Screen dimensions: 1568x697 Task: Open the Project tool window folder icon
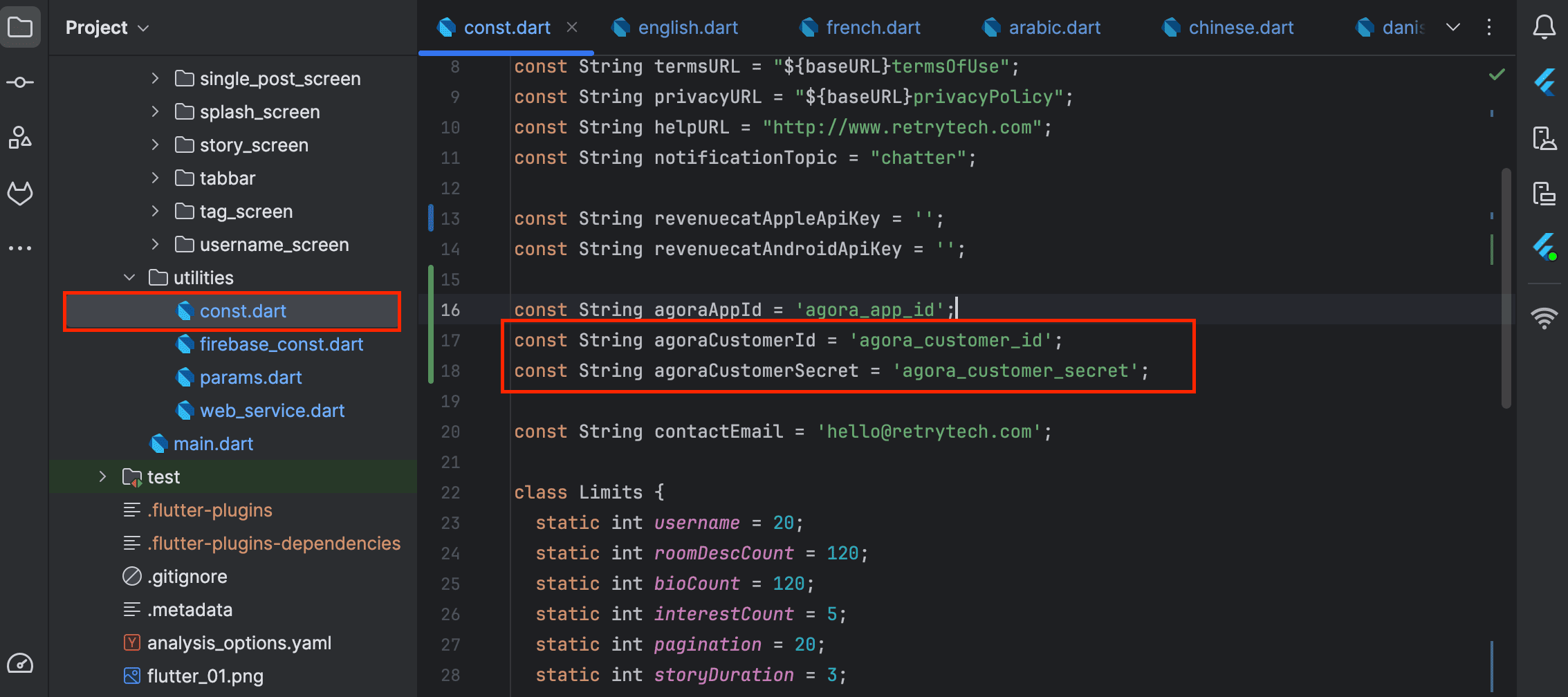pyautogui.click(x=20, y=28)
